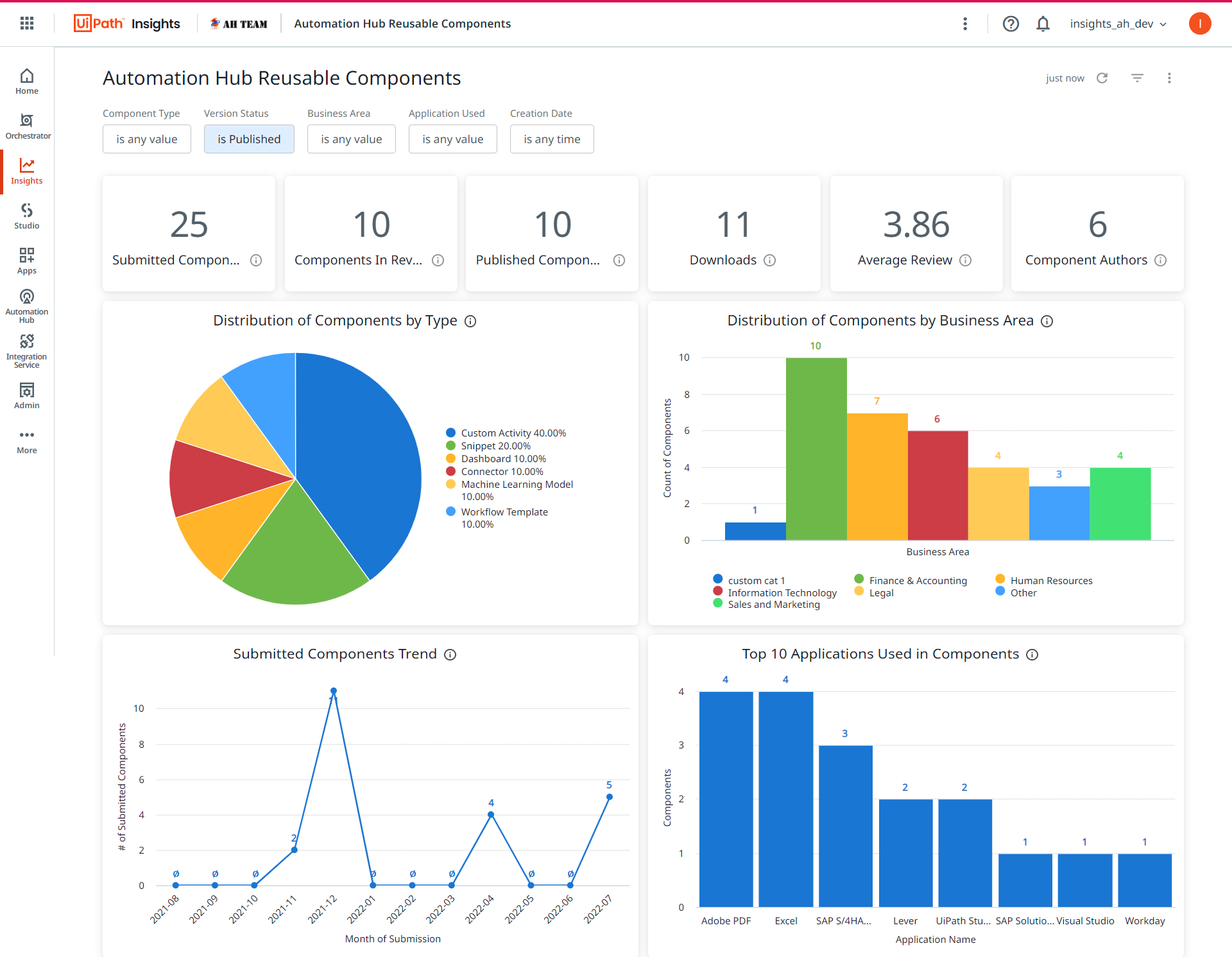
Task: Open the notifications bell
Action: click(x=1043, y=24)
